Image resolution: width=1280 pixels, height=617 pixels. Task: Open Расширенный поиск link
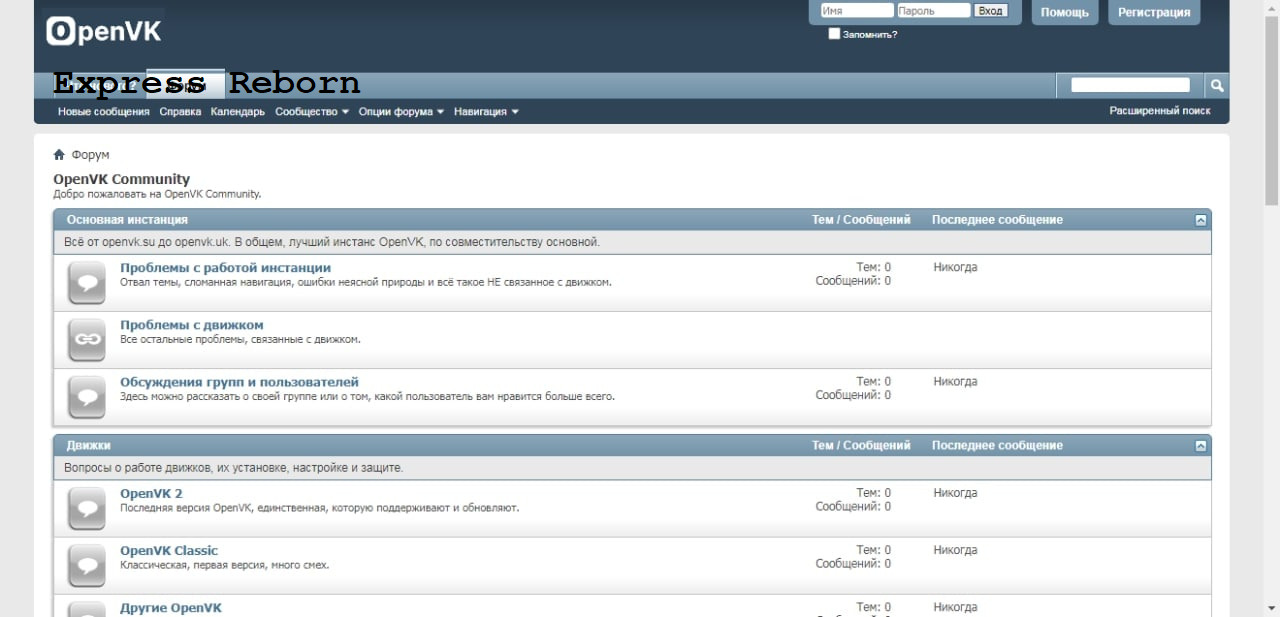pyautogui.click(x=1160, y=111)
